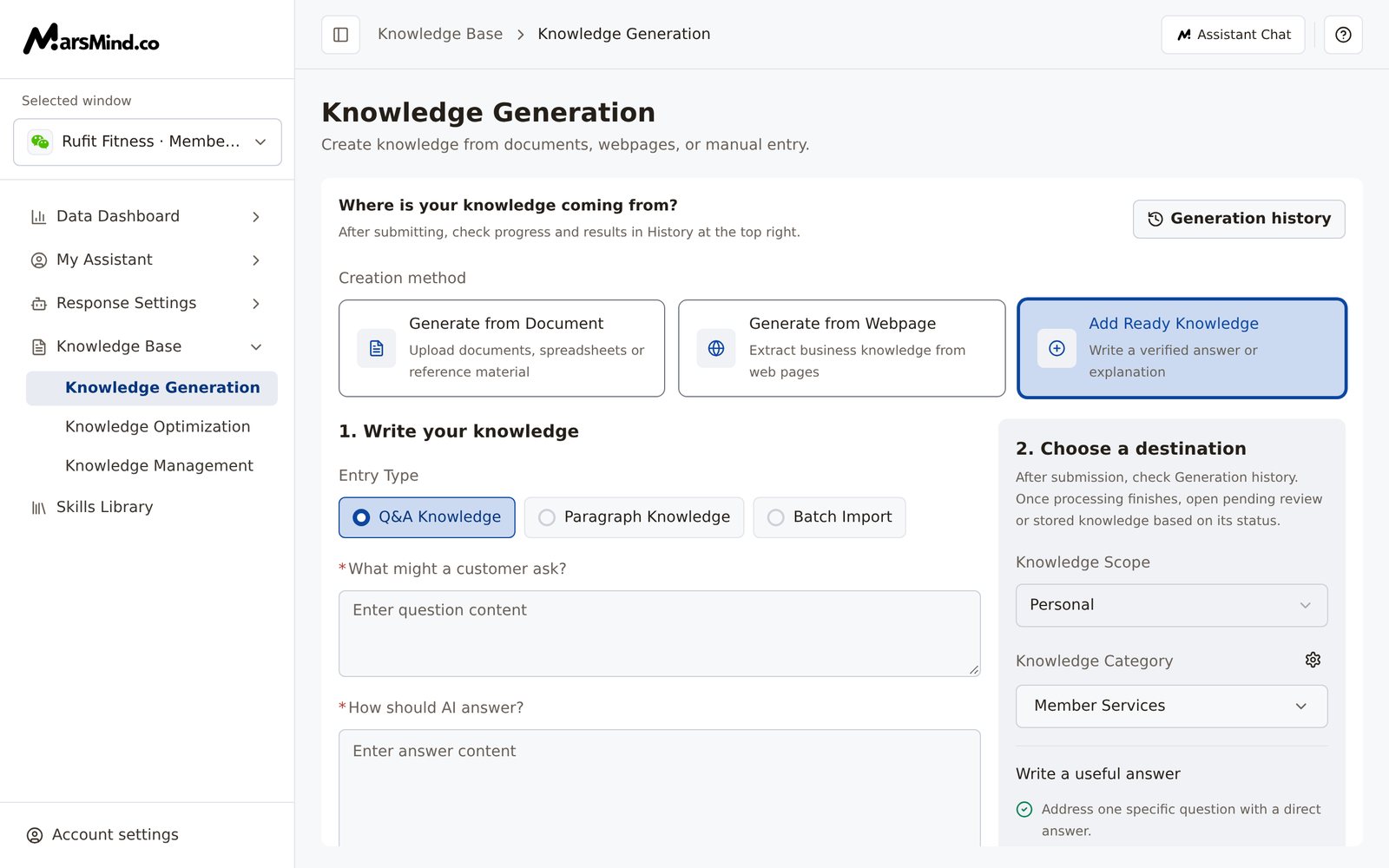This screenshot has width=1389, height=868.
Task: Choose Generate from Document method
Action: coord(502,348)
